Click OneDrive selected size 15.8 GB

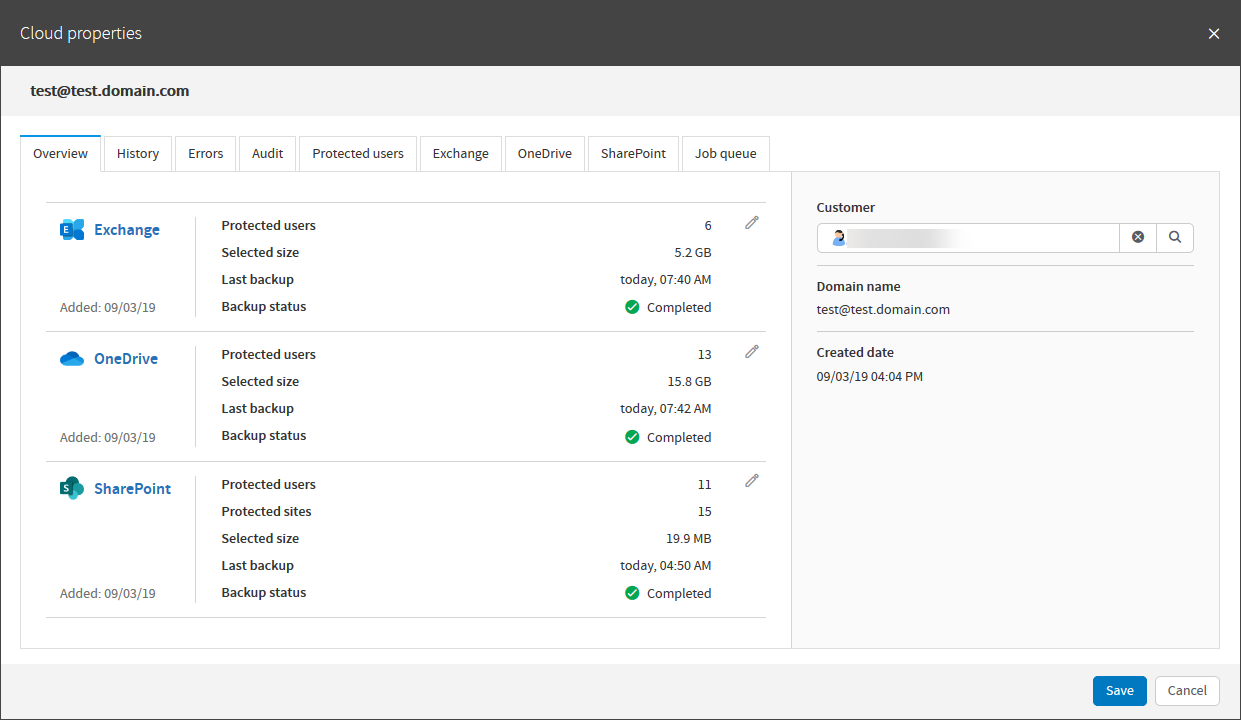tap(689, 382)
